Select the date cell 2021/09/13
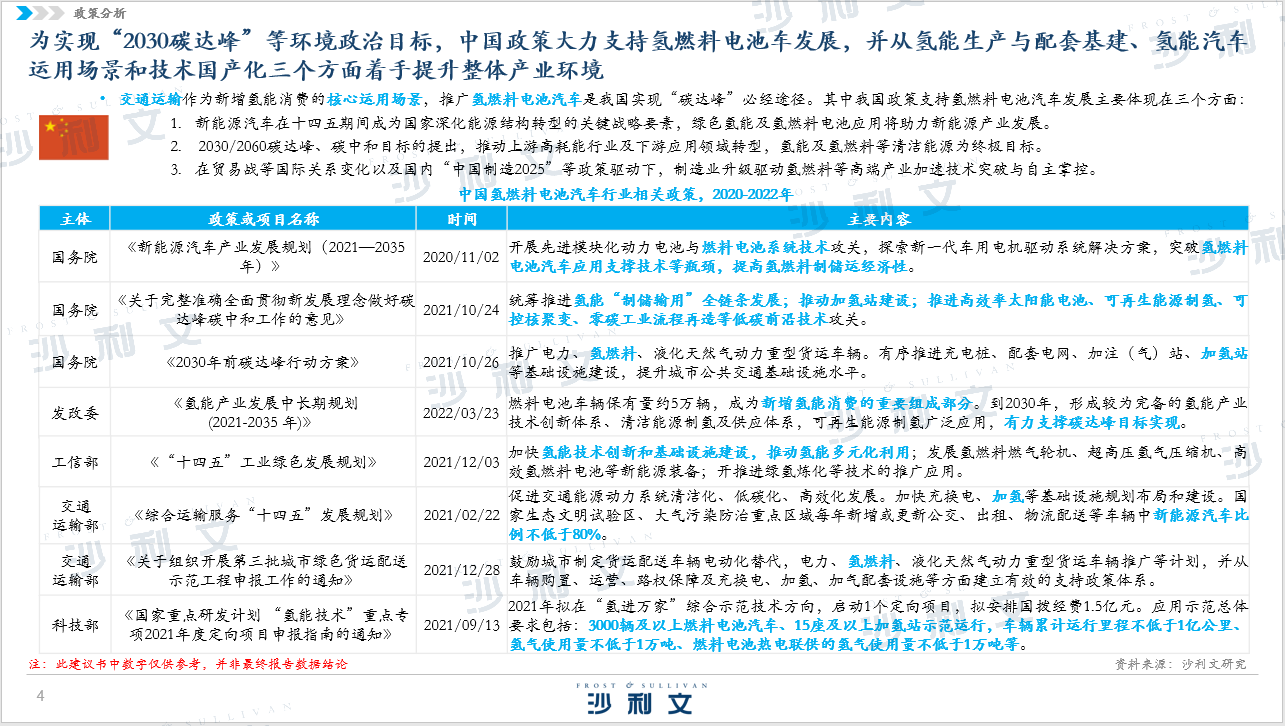Screen dimensions: 1285x726 point(461,625)
